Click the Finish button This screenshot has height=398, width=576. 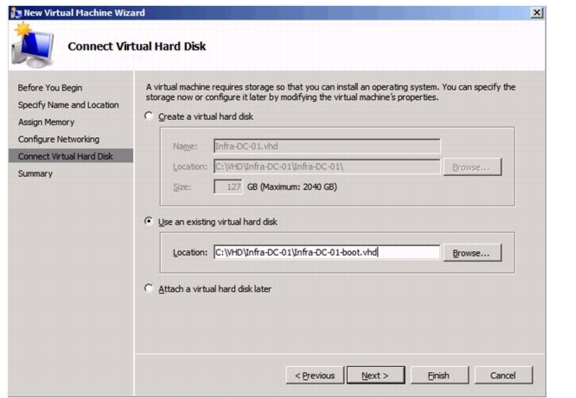click(x=439, y=375)
